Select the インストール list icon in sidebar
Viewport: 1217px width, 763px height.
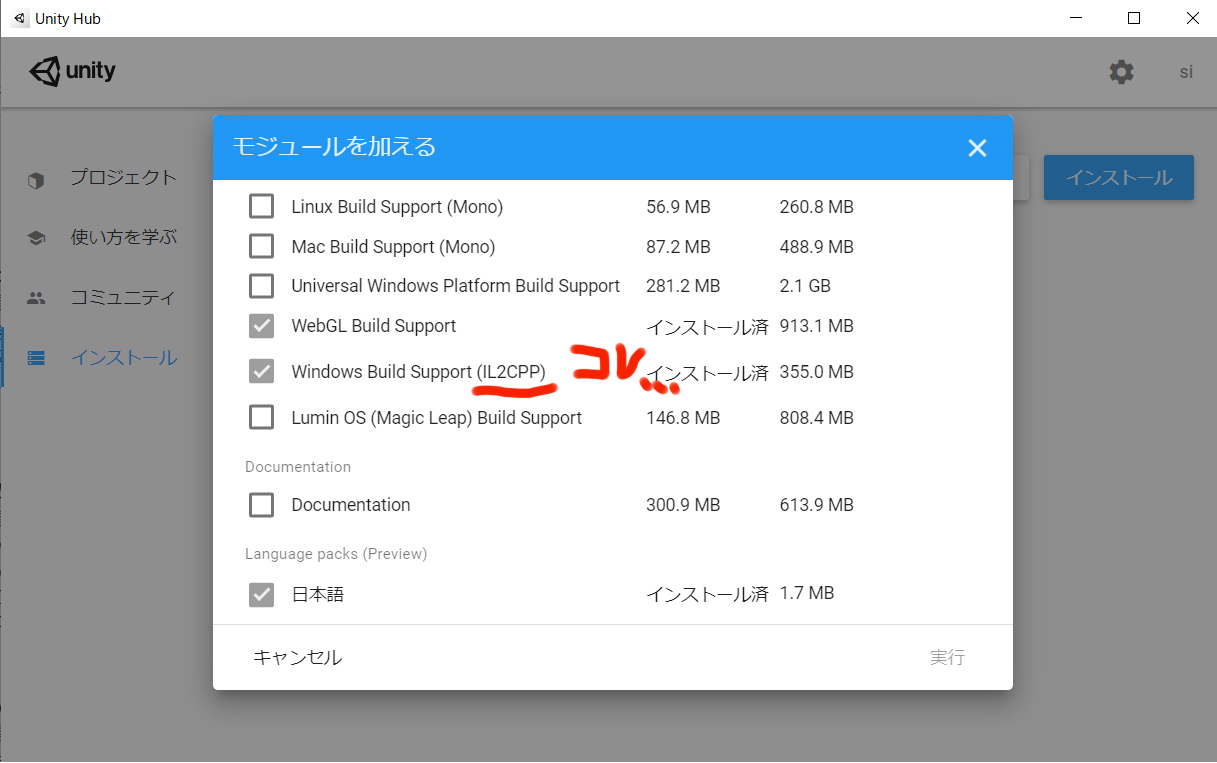point(37,357)
